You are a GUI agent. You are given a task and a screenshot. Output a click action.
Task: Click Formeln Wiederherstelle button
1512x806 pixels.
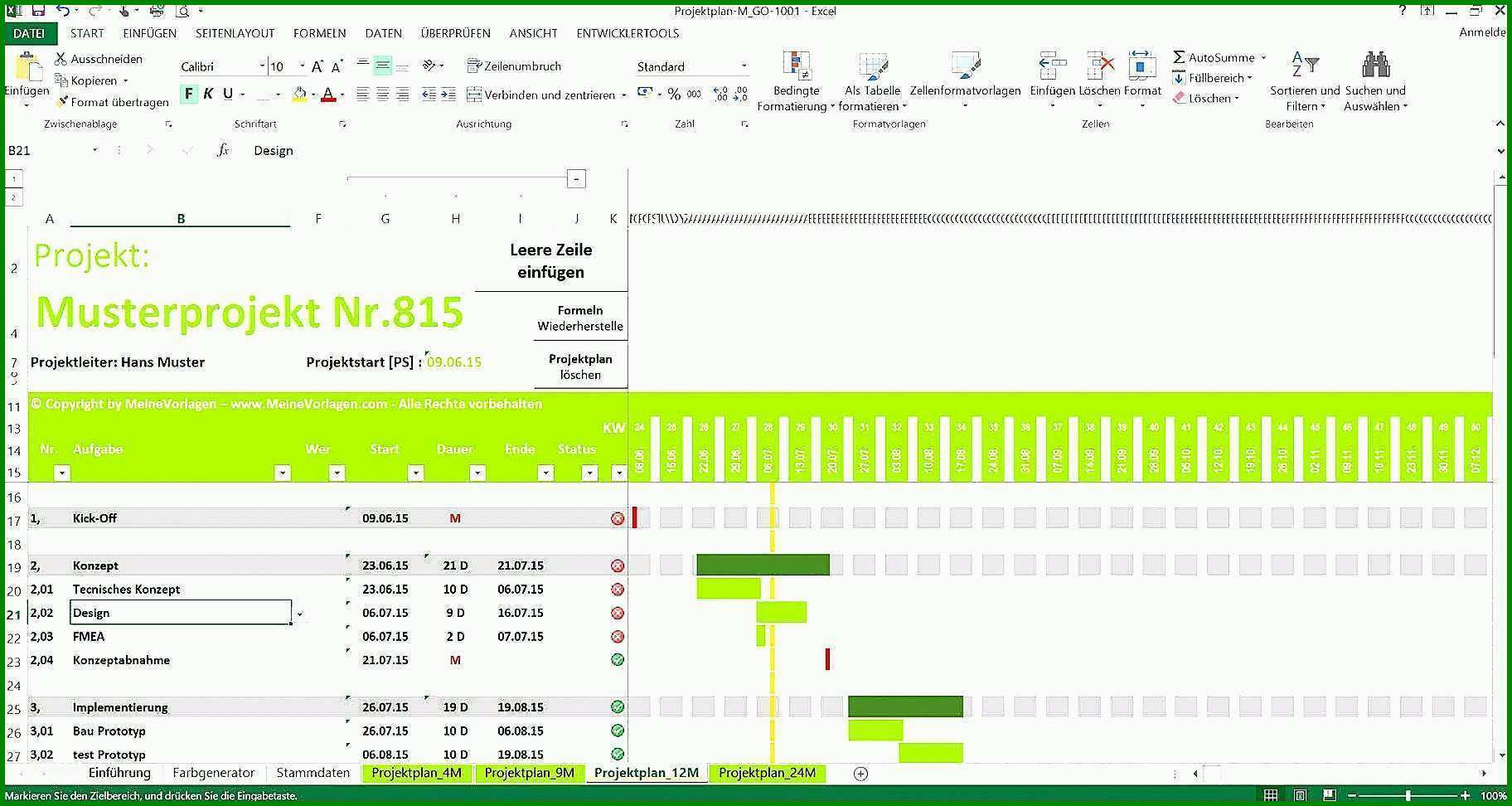point(580,318)
